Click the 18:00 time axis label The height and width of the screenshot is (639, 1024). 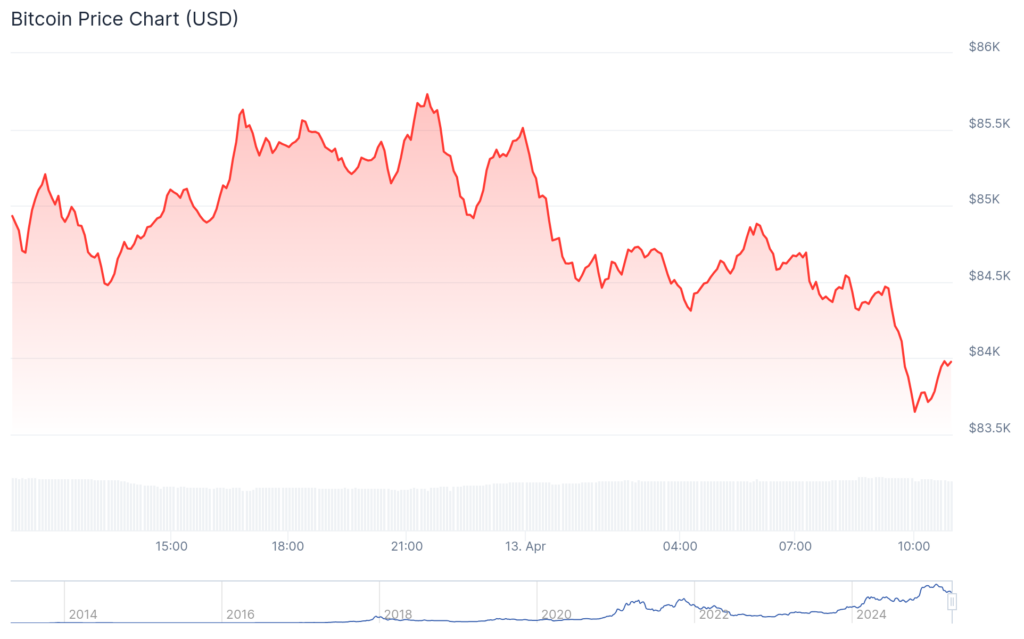(288, 546)
